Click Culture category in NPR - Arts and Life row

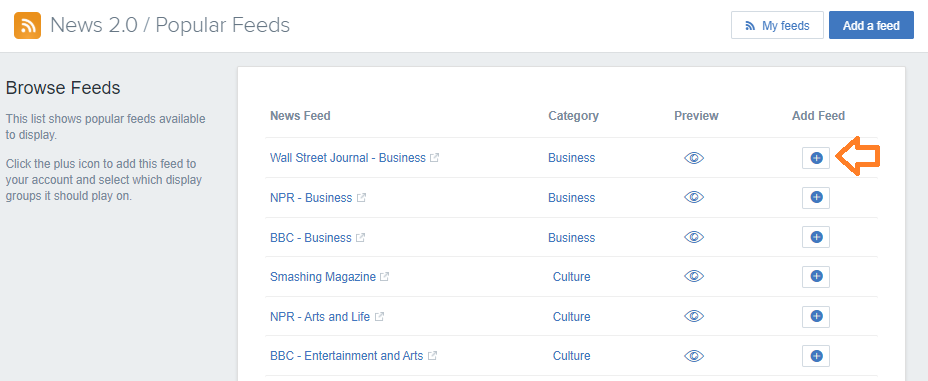(x=571, y=317)
